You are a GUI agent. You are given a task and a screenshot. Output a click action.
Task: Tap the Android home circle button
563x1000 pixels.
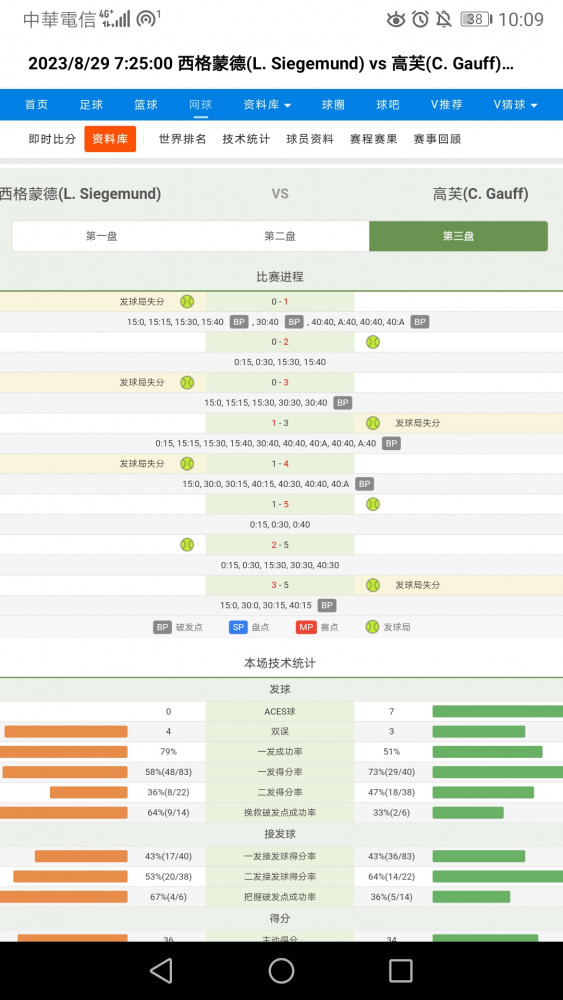pyautogui.click(x=281, y=971)
